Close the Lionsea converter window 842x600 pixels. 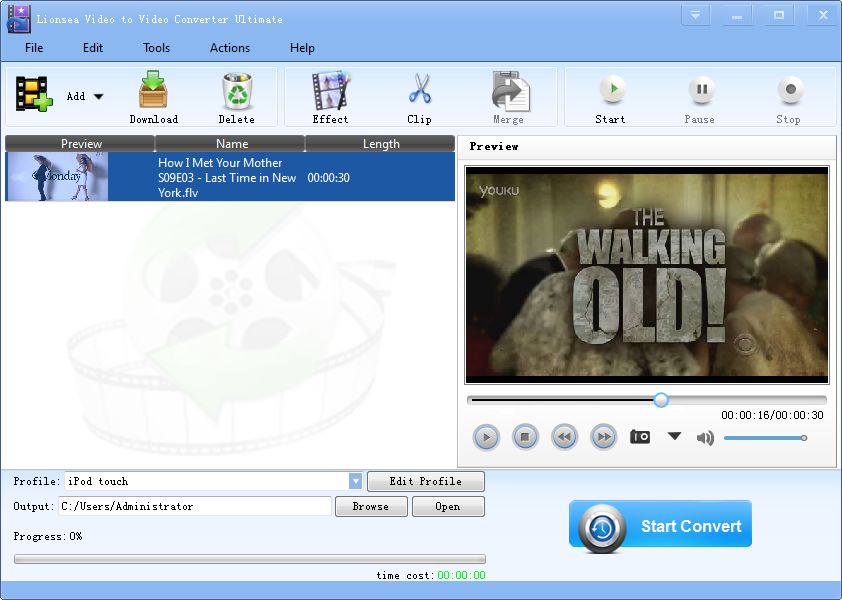tap(823, 15)
